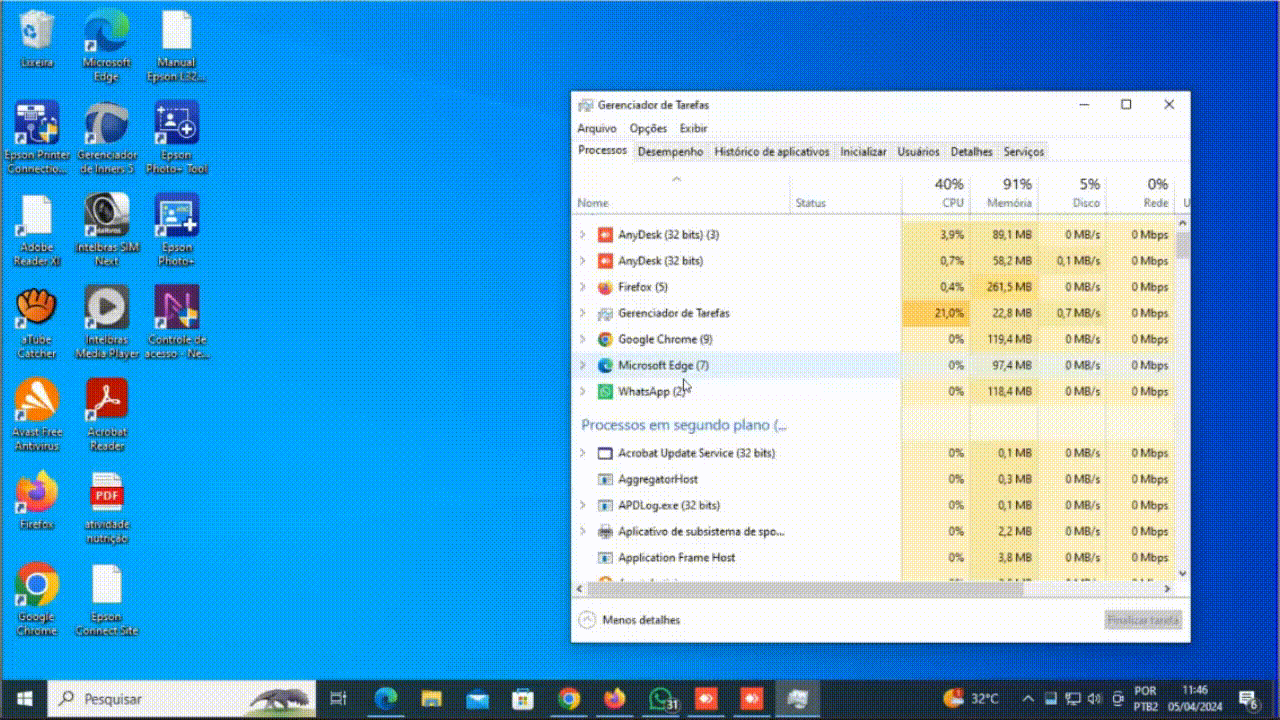Open Microsoft Store from the taskbar

pyautogui.click(x=522, y=699)
